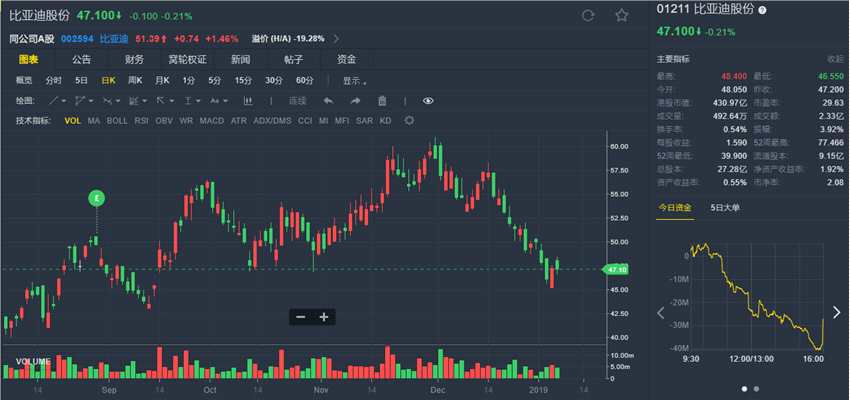This screenshot has height=400, width=850.
Task: Switch to 5日大单 panel tab
Action: (x=725, y=207)
